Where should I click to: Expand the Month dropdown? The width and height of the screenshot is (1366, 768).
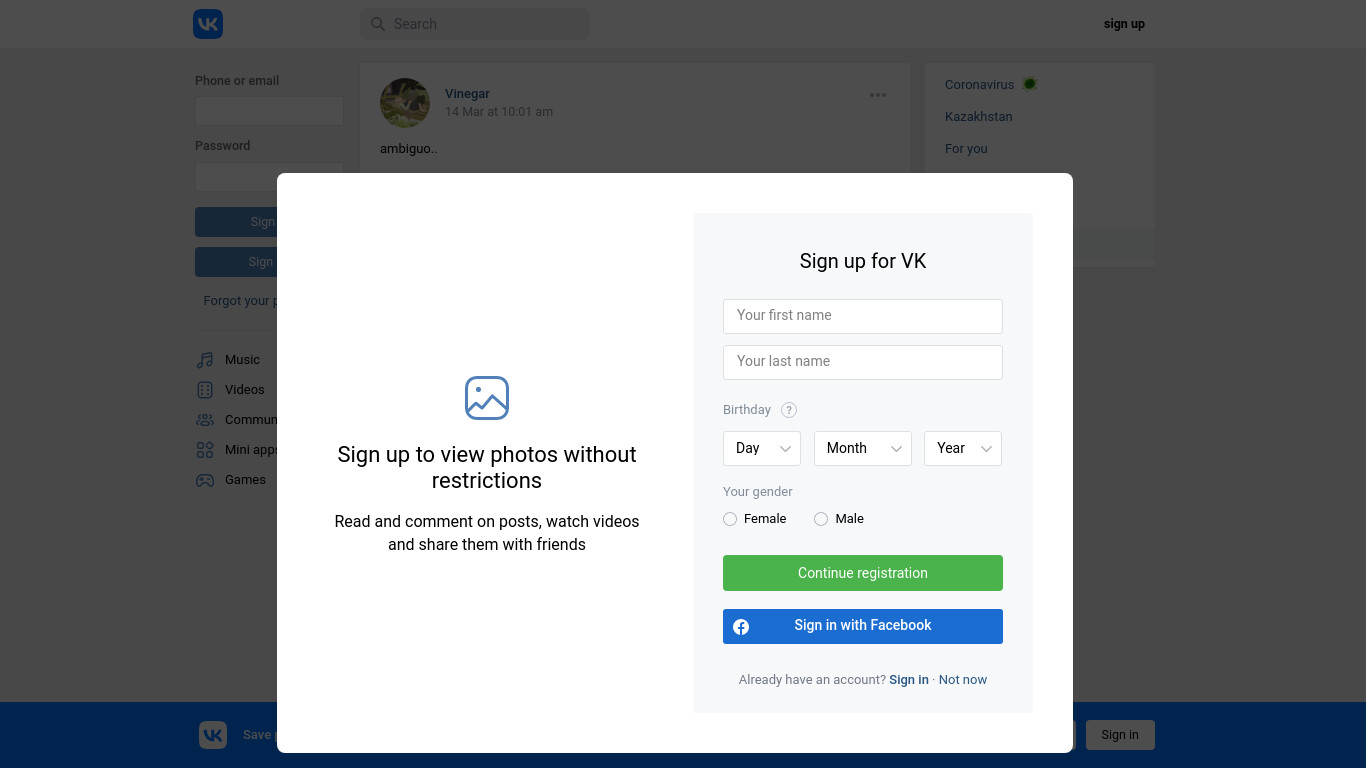tap(863, 448)
